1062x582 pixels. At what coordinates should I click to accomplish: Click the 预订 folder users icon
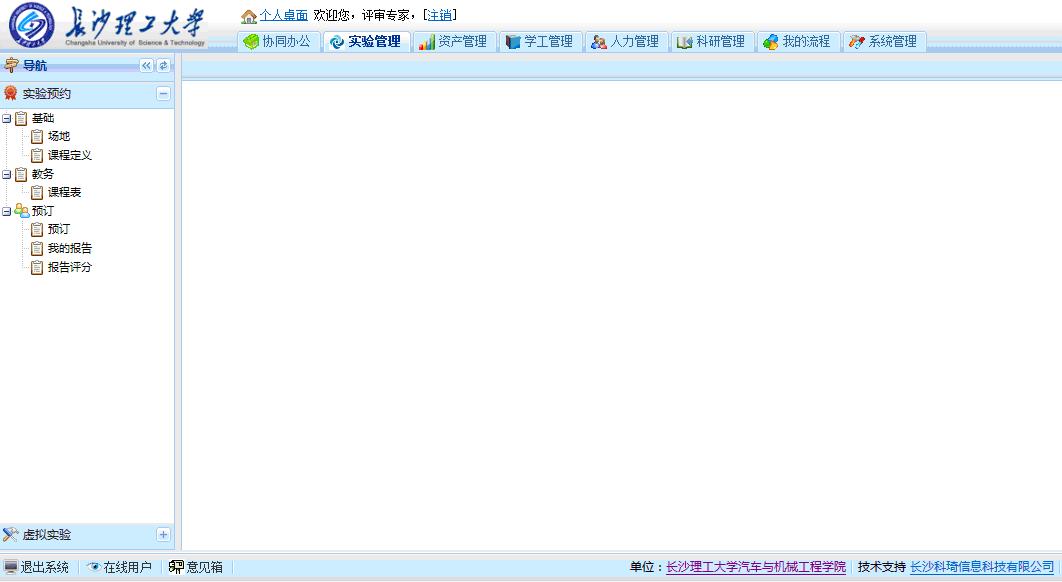[21, 211]
